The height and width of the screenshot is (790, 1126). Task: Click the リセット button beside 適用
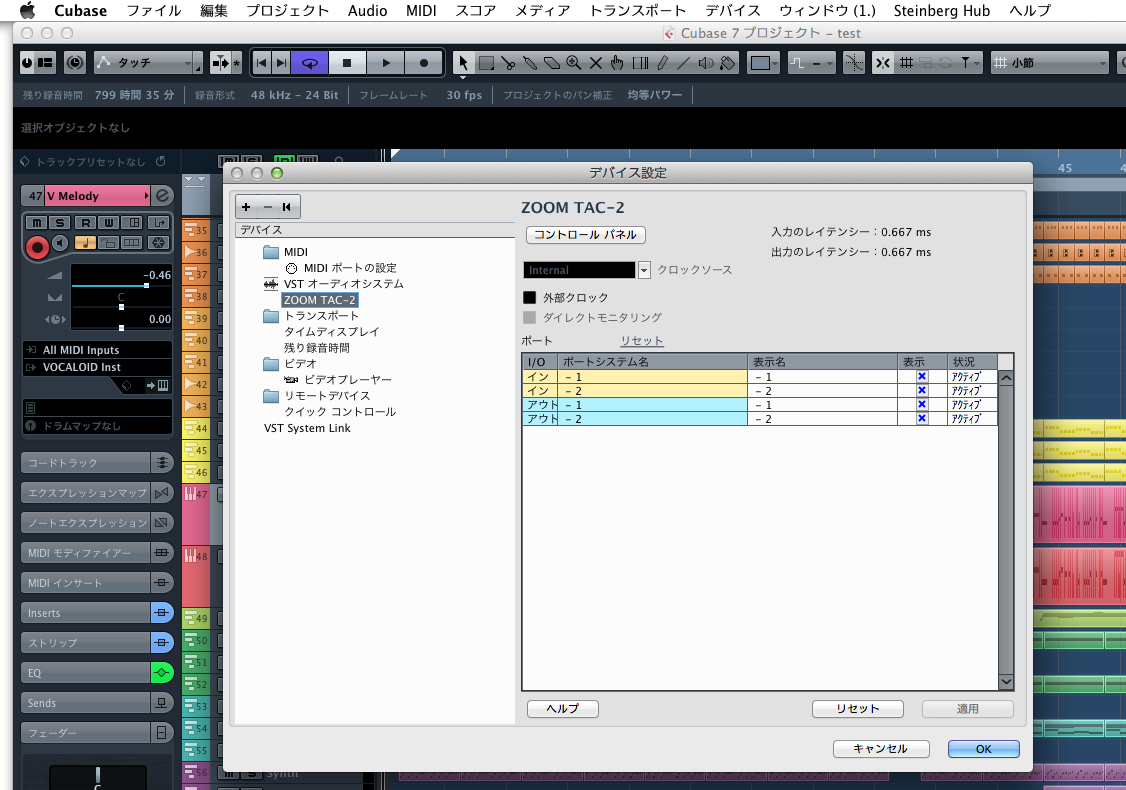(857, 709)
